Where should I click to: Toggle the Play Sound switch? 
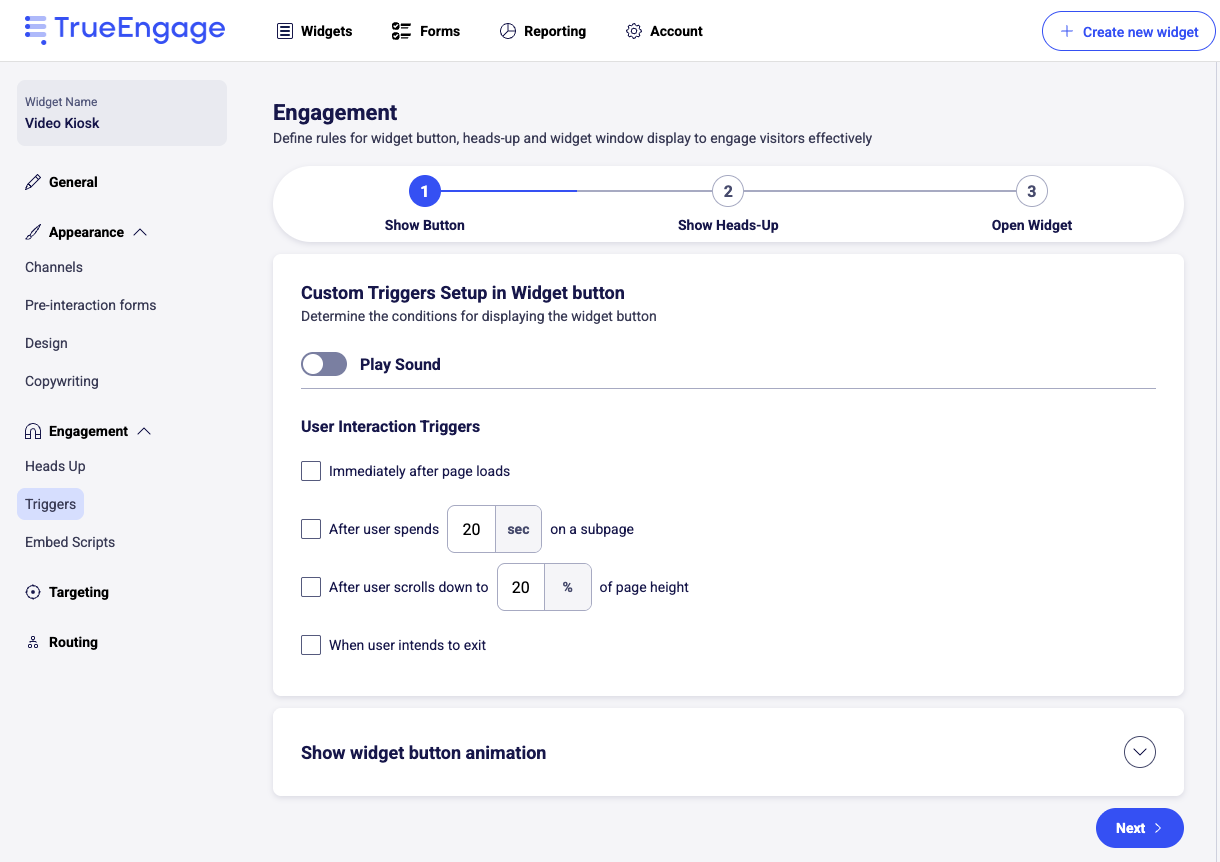click(x=324, y=364)
